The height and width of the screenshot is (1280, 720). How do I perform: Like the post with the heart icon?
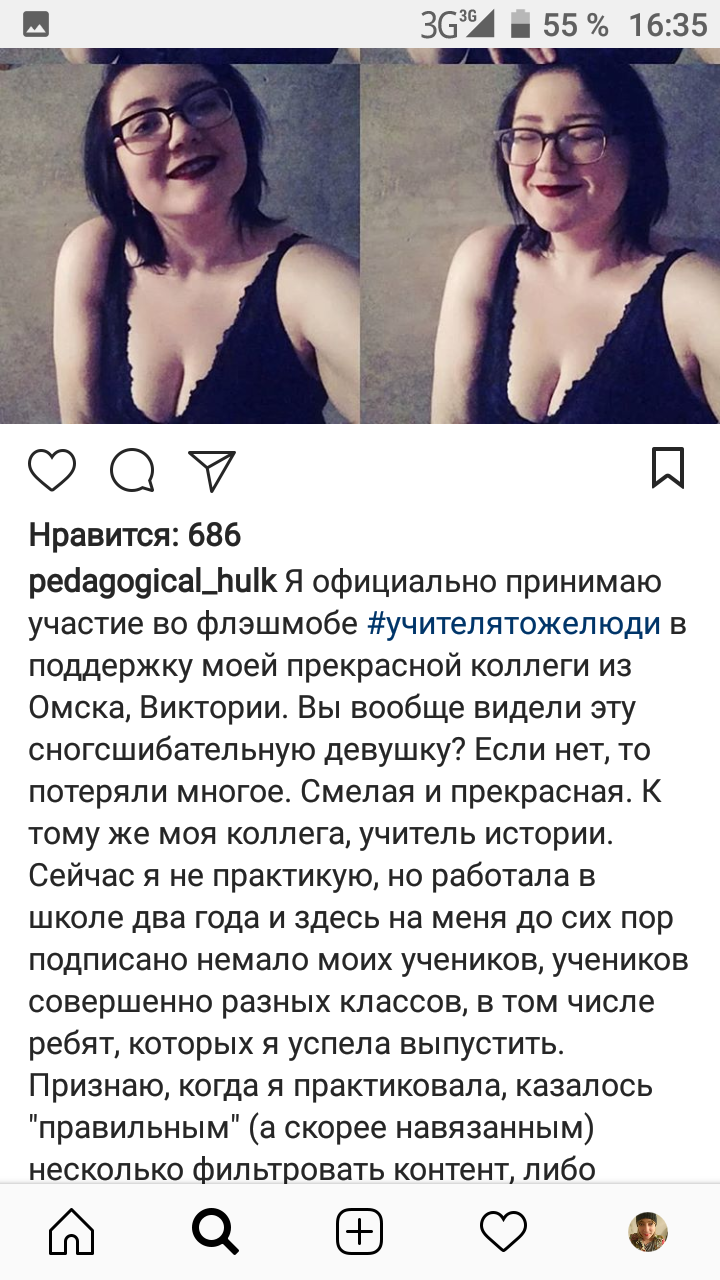pyautogui.click(x=52, y=470)
